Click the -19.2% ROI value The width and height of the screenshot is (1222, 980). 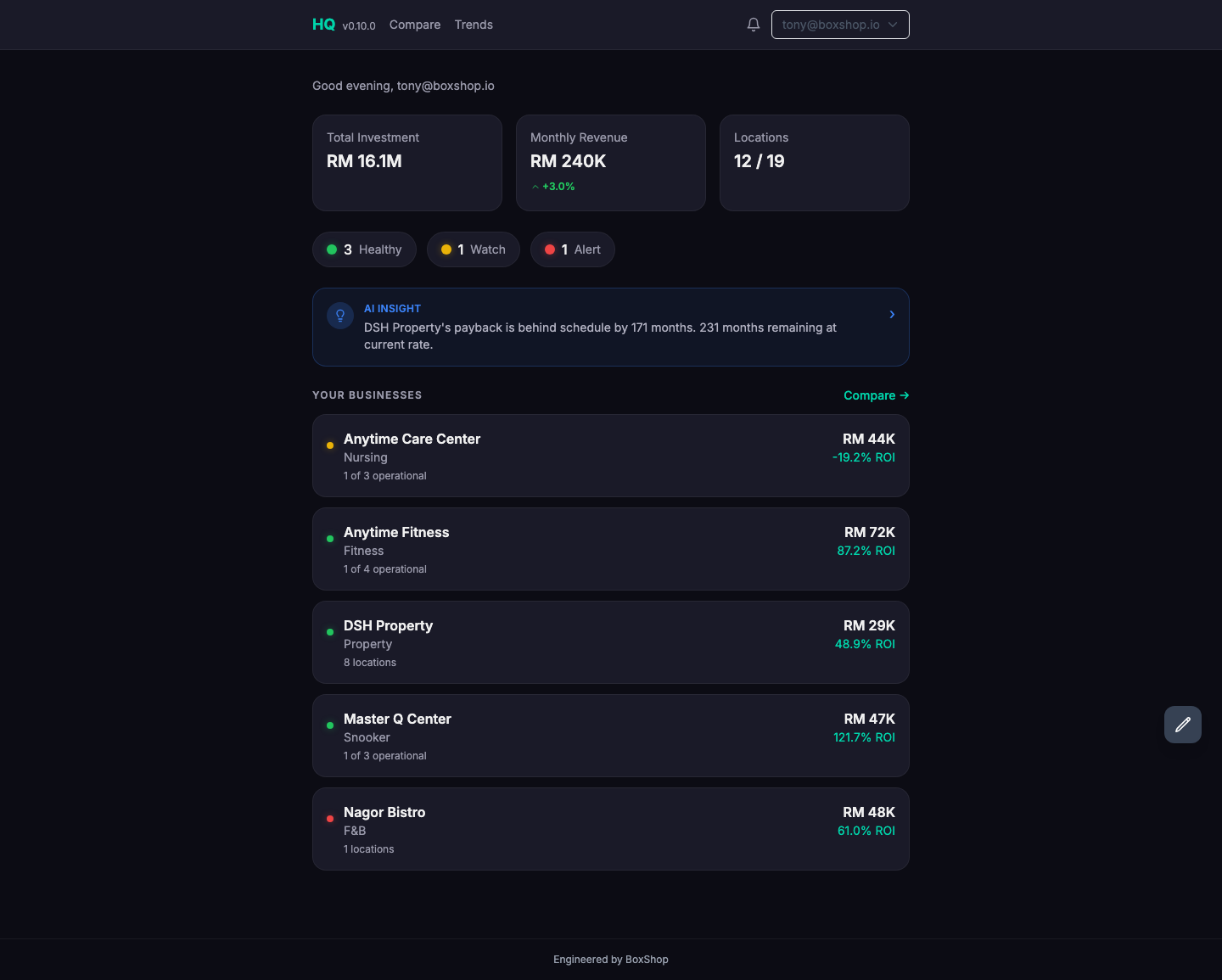[864, 457]
